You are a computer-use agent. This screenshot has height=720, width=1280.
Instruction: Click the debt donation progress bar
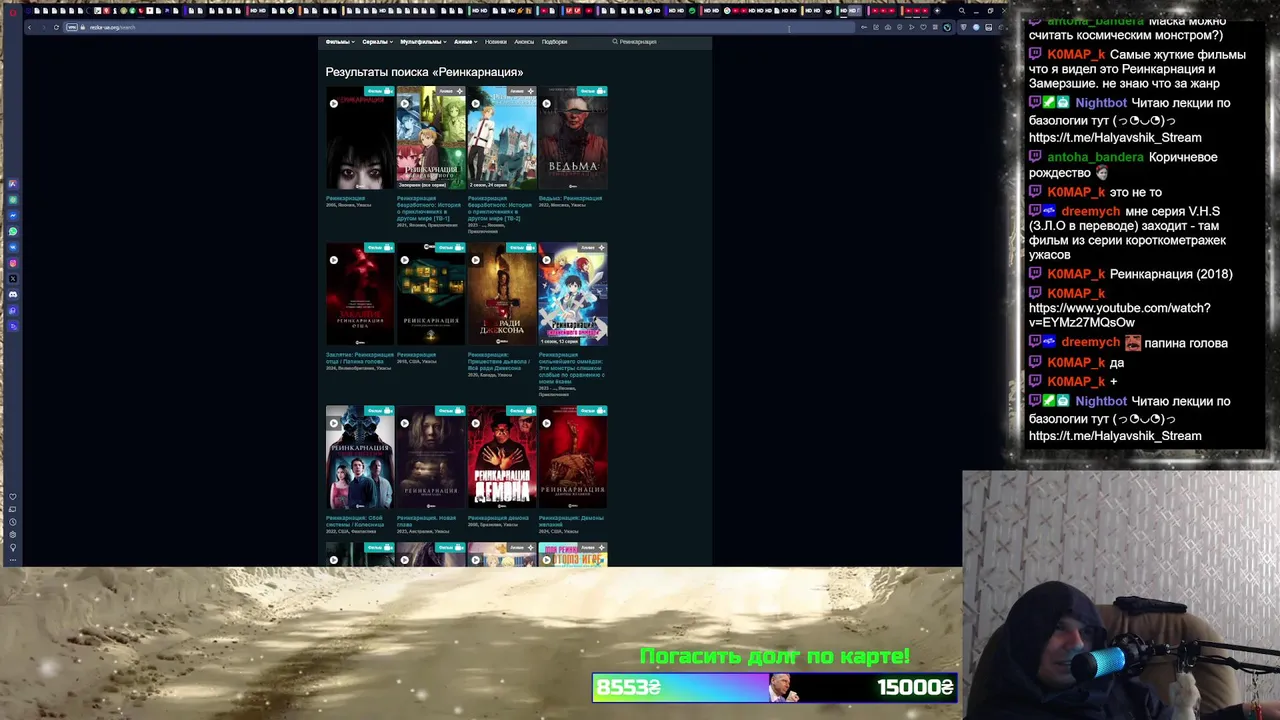775,687
